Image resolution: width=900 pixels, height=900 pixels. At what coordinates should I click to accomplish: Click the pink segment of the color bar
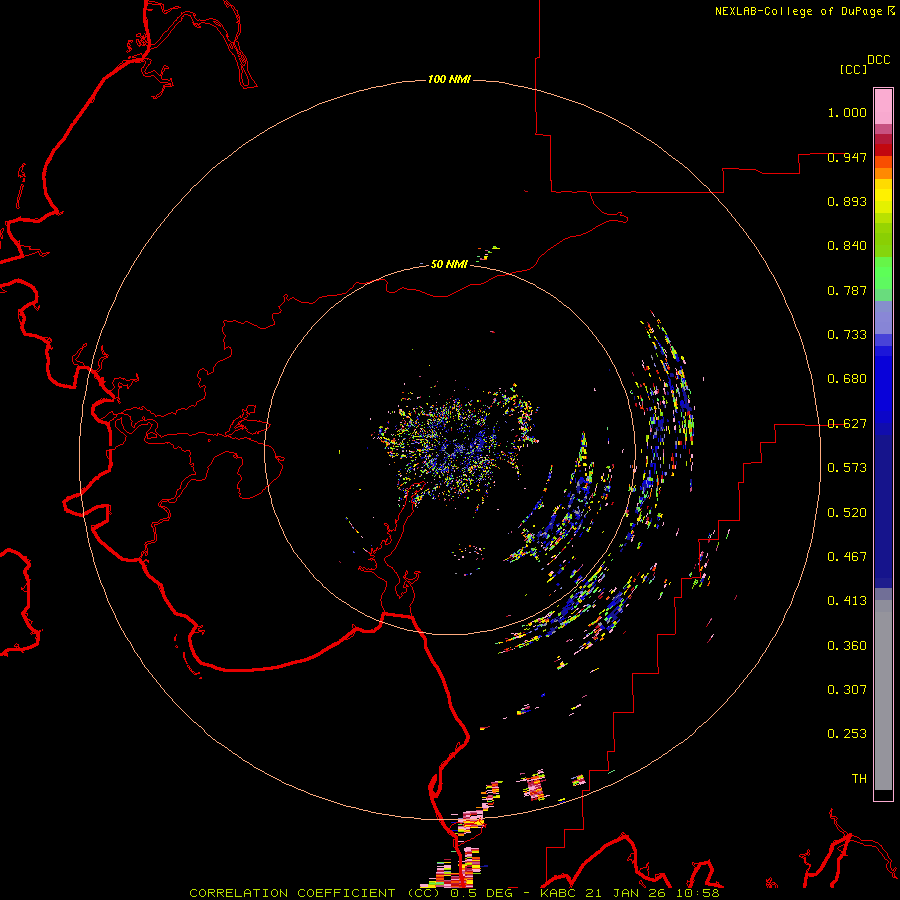point(883,107)
